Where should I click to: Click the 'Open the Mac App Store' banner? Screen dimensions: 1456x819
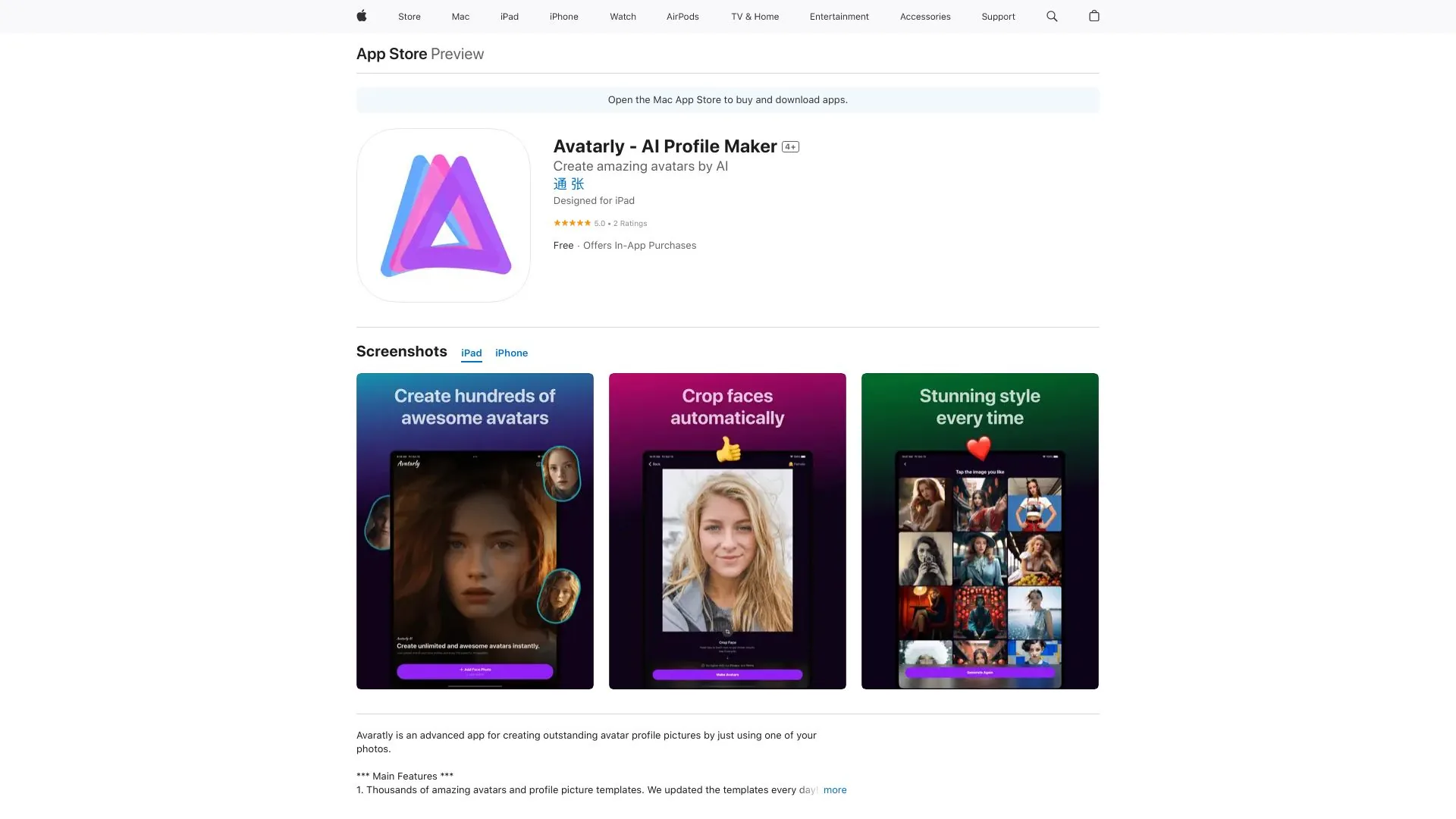pos(727,100)
